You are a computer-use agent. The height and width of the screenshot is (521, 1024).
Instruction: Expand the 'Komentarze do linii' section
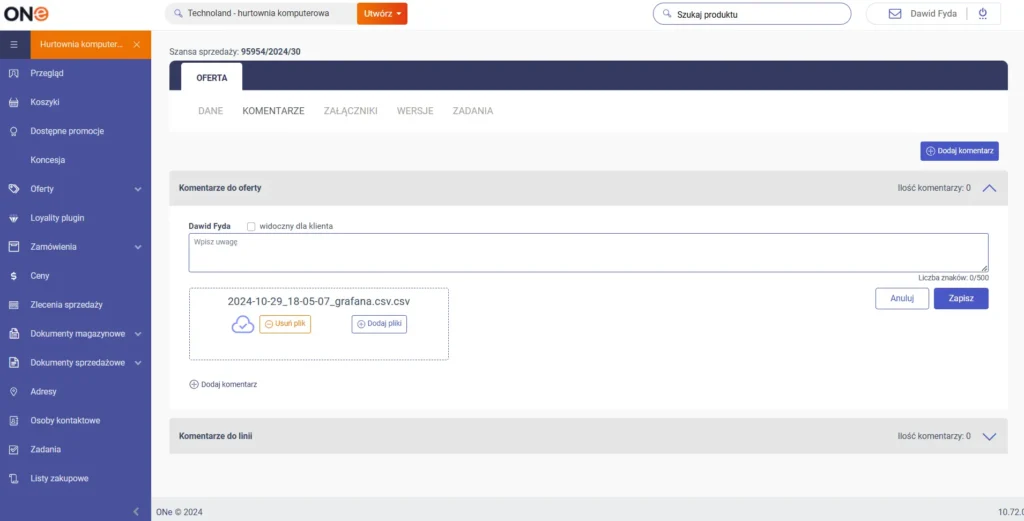(989, 436)
